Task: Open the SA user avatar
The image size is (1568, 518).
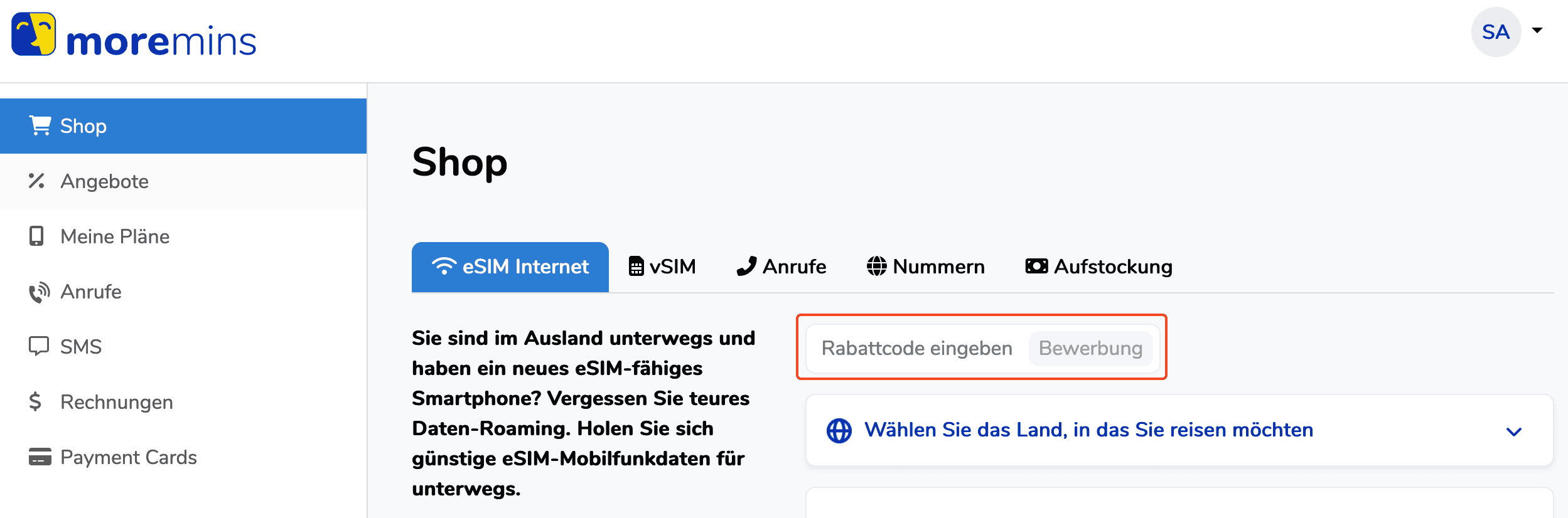Action: (1495, 32)
